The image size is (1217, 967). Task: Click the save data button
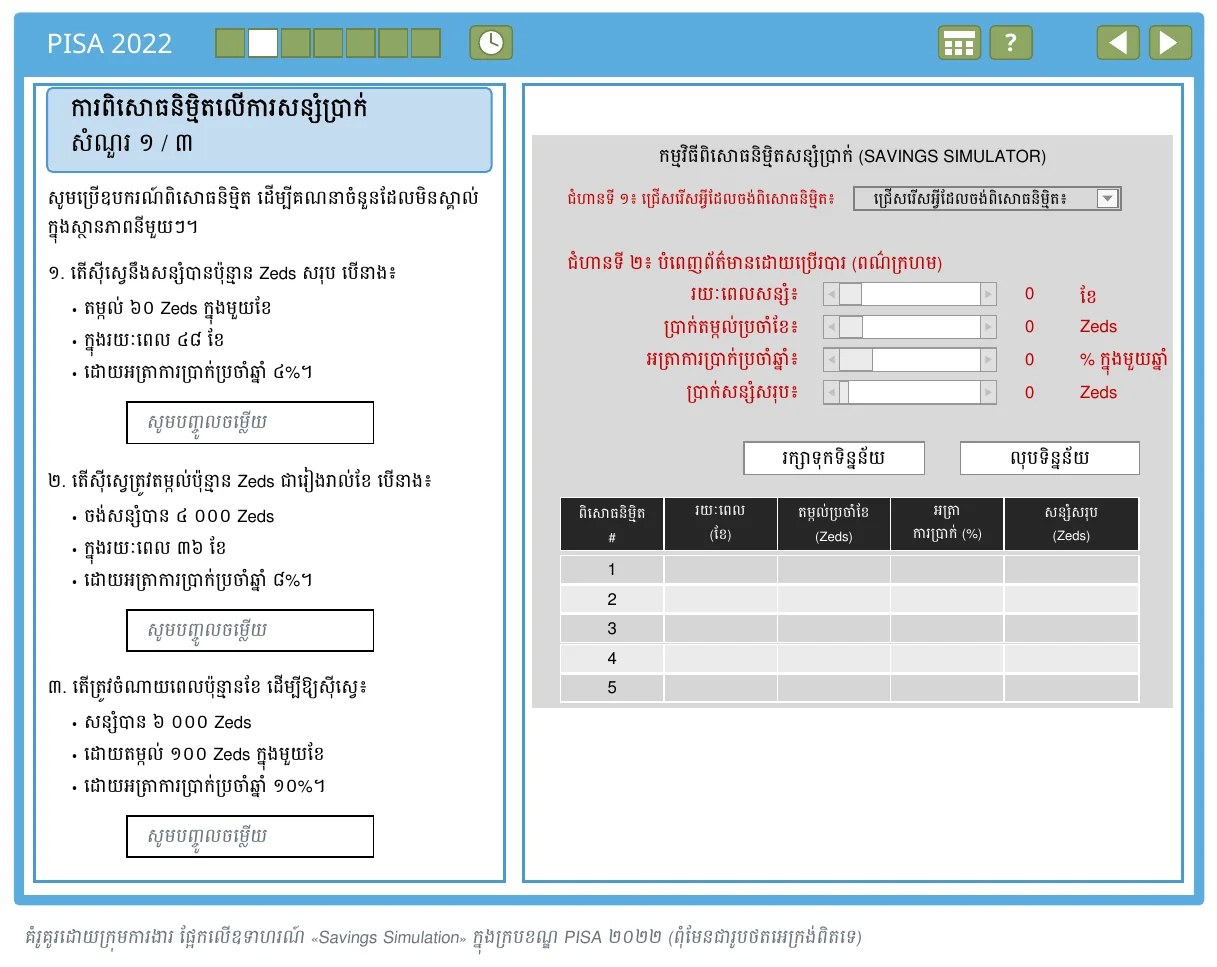pos(834,458)
